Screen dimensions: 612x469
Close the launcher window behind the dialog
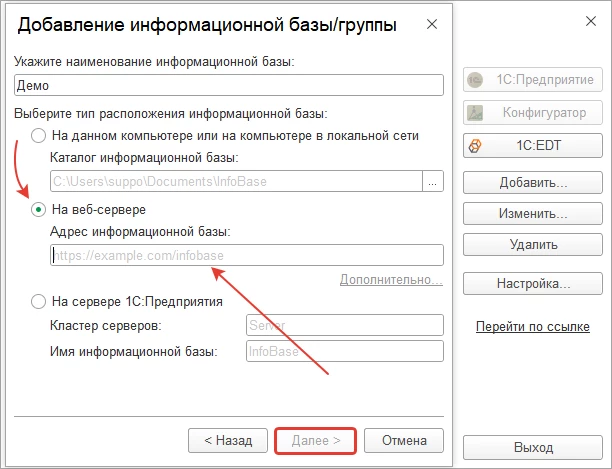(591, 21)
